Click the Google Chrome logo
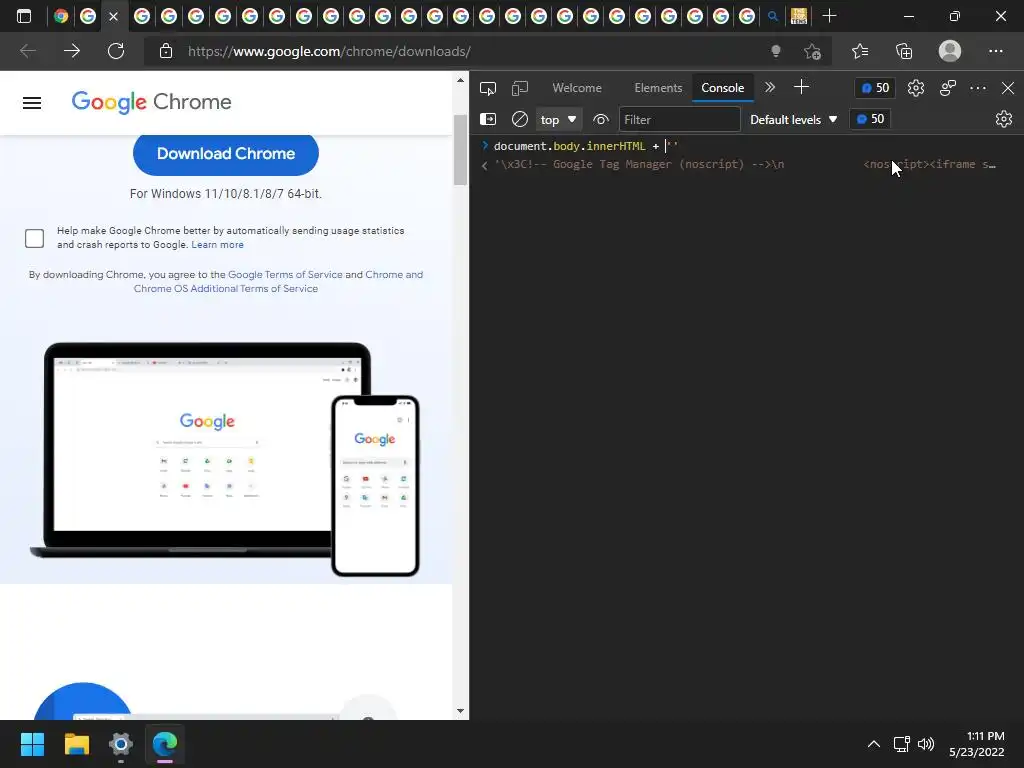The height and width of the screenshot is (768, 1024). [x=152, y=103]
